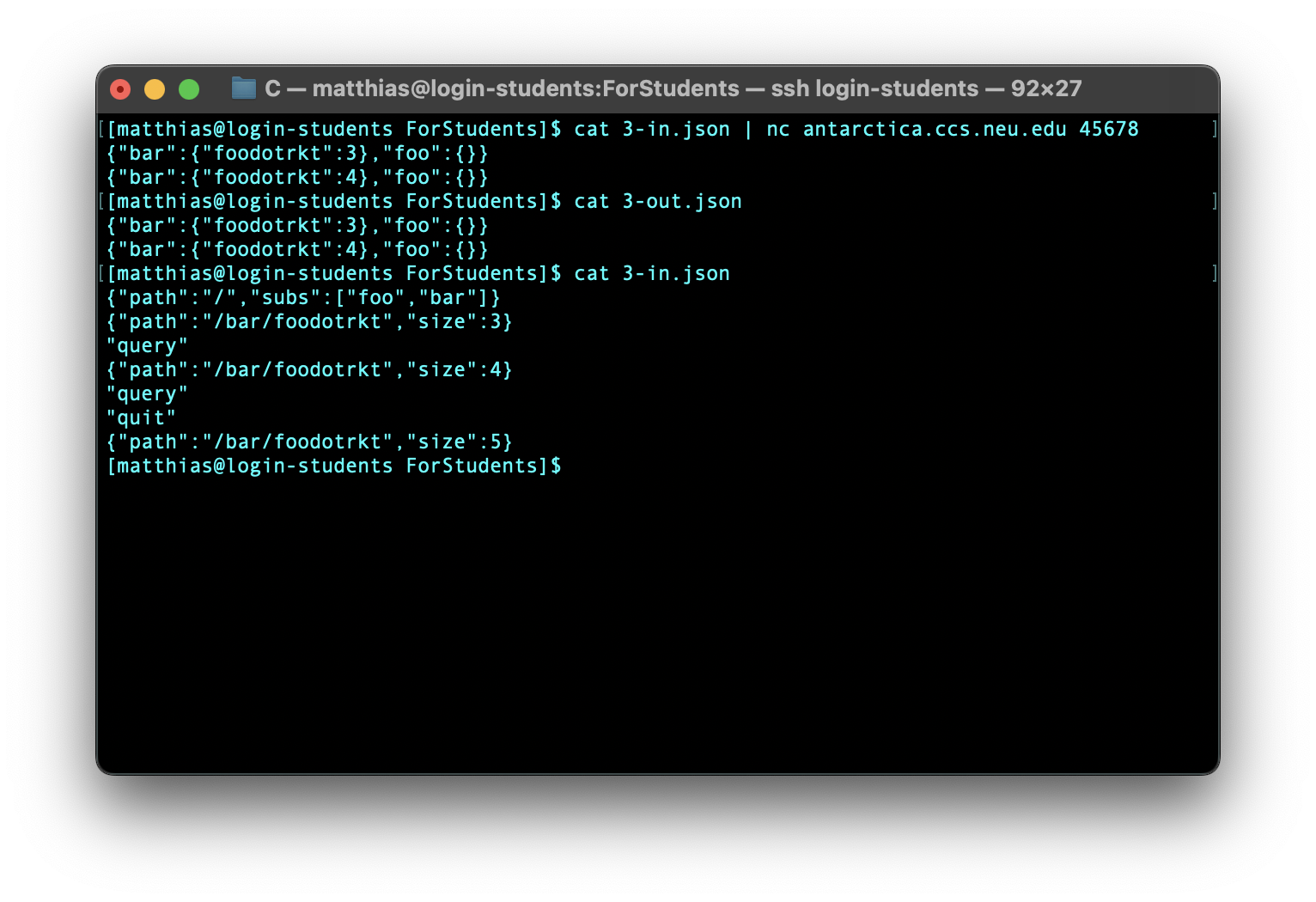
Task: Click the folder proxy icon in title bar
Action: coord(244,88)
